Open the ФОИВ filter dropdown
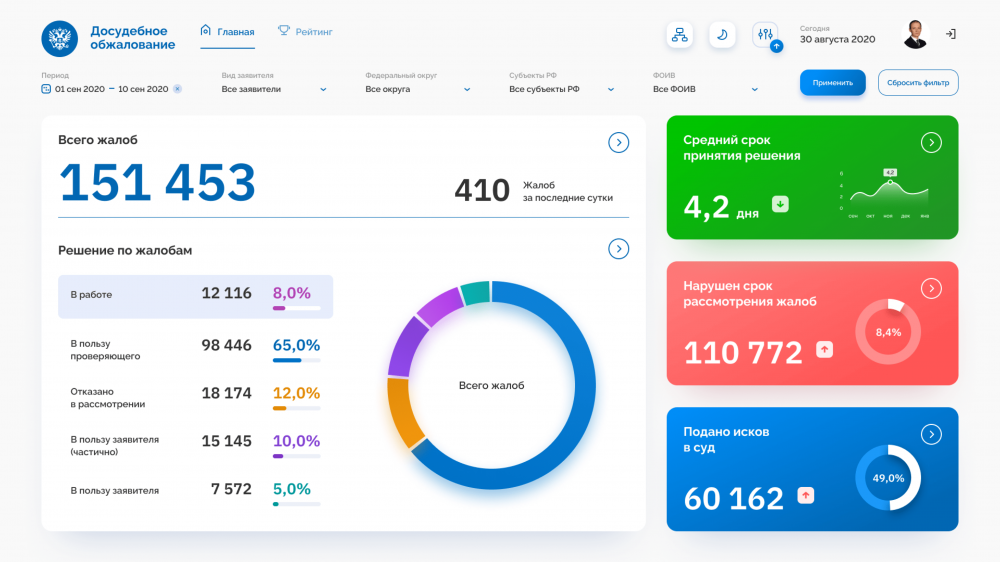 [705, 89]
